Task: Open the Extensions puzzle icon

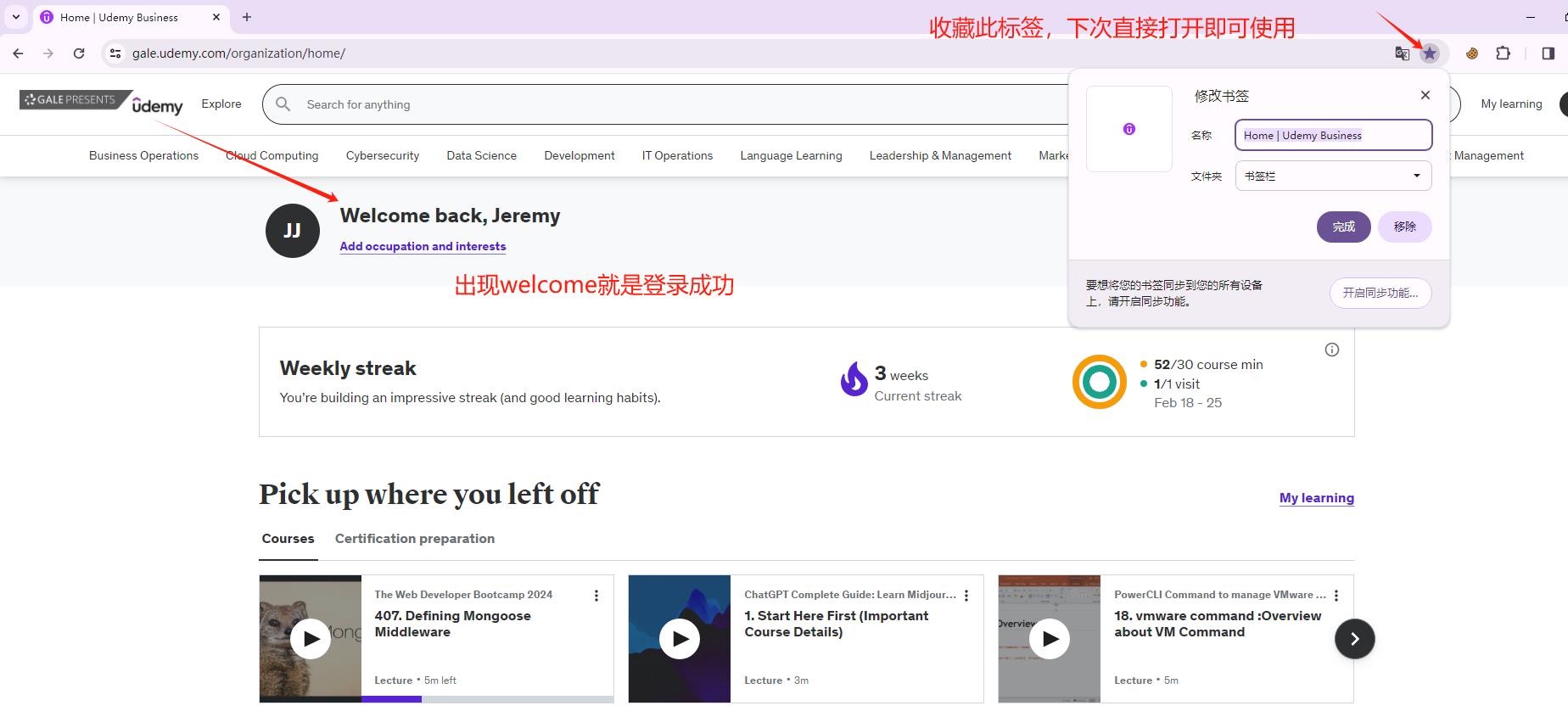Action: coord(1503,53)
